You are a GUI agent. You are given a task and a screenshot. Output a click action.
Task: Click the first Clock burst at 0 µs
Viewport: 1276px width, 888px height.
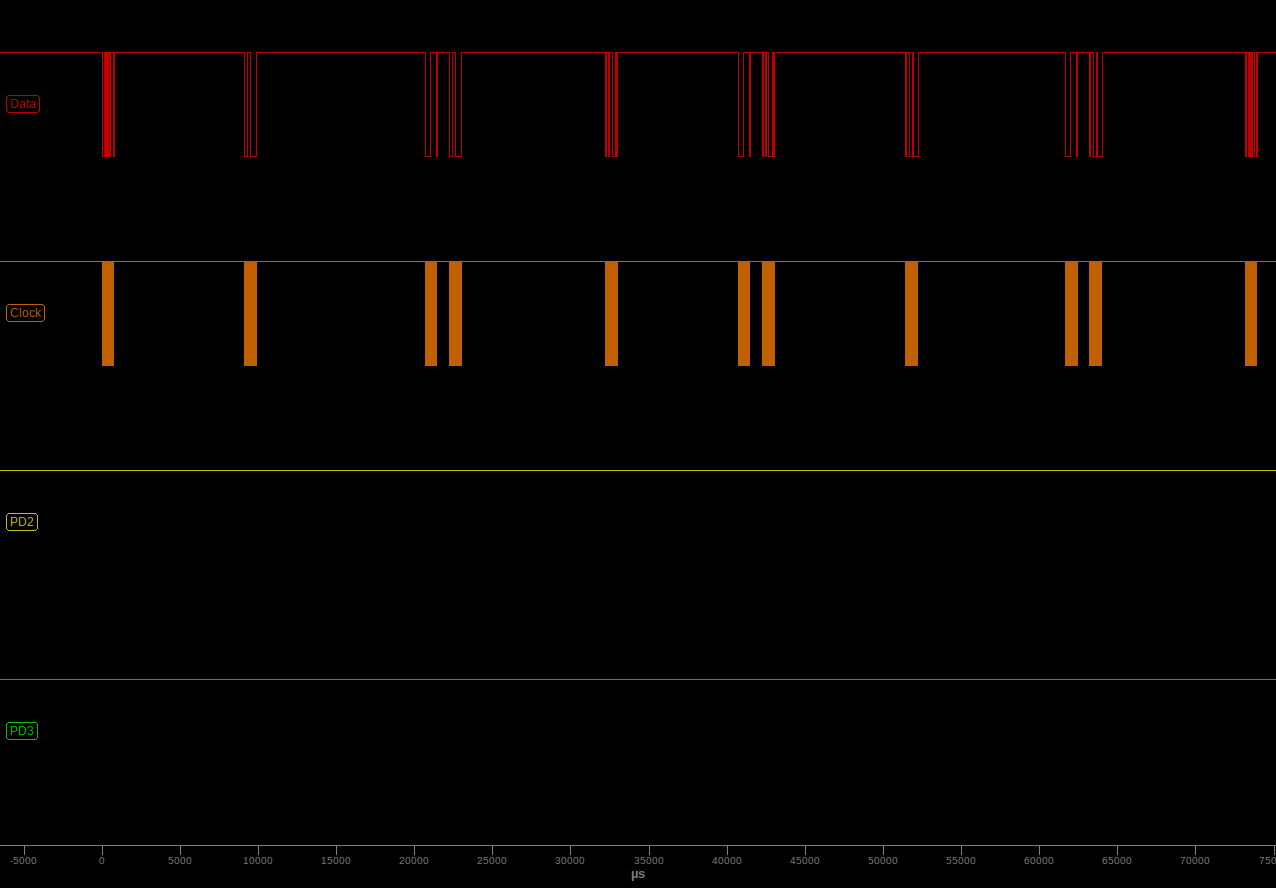click(108, 314)
